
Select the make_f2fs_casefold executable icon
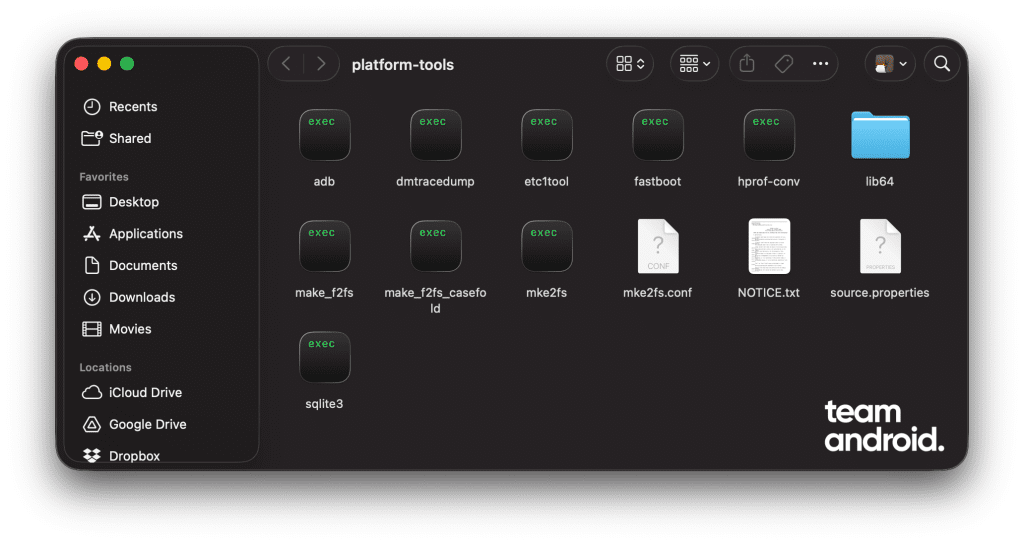point(436,246)
